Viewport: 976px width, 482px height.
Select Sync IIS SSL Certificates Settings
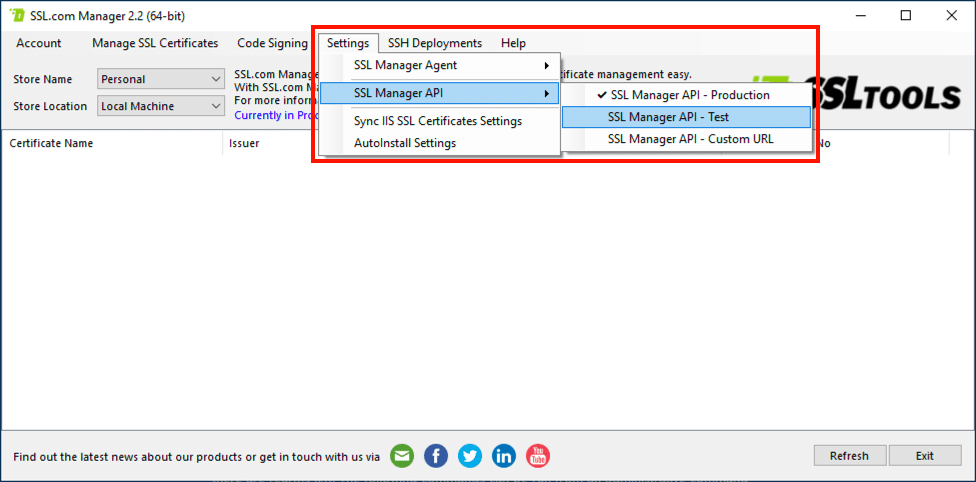tap(437, 121)
